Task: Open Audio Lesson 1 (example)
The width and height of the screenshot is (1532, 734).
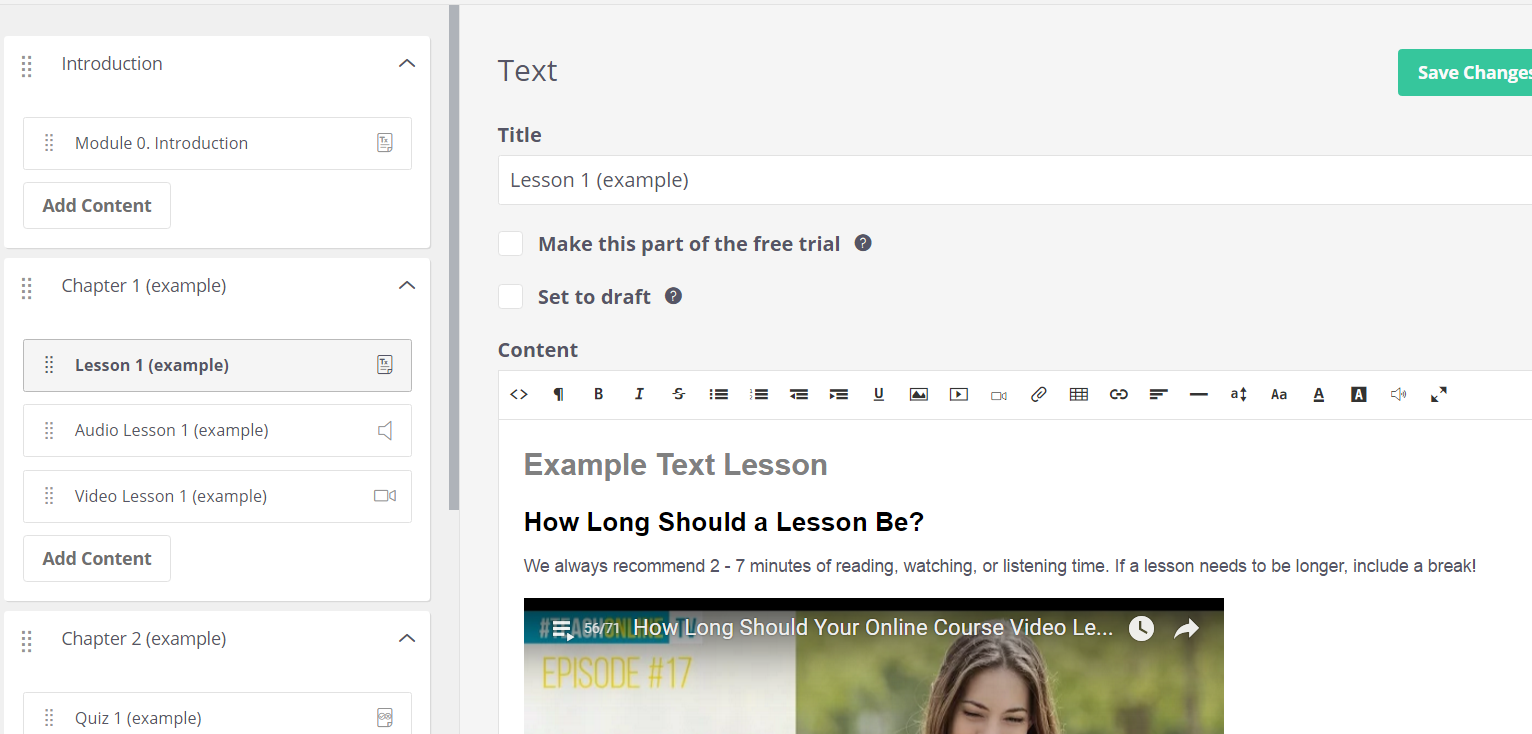Action: click(217, 431)
